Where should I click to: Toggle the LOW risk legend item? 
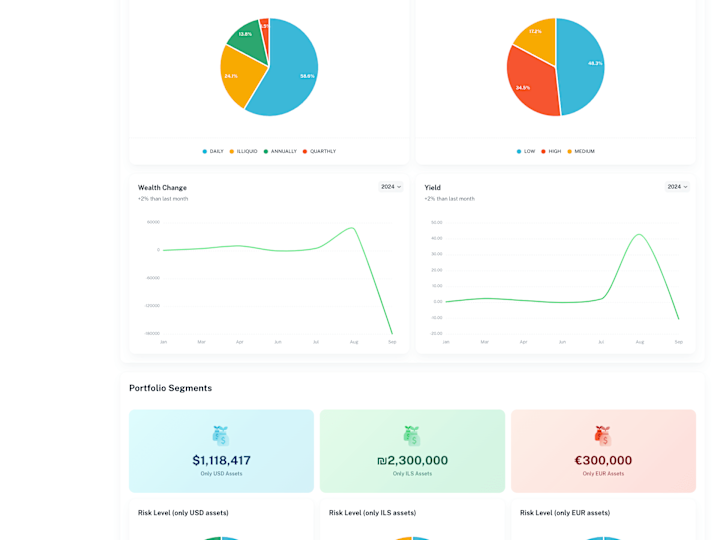tap(526, 152)
